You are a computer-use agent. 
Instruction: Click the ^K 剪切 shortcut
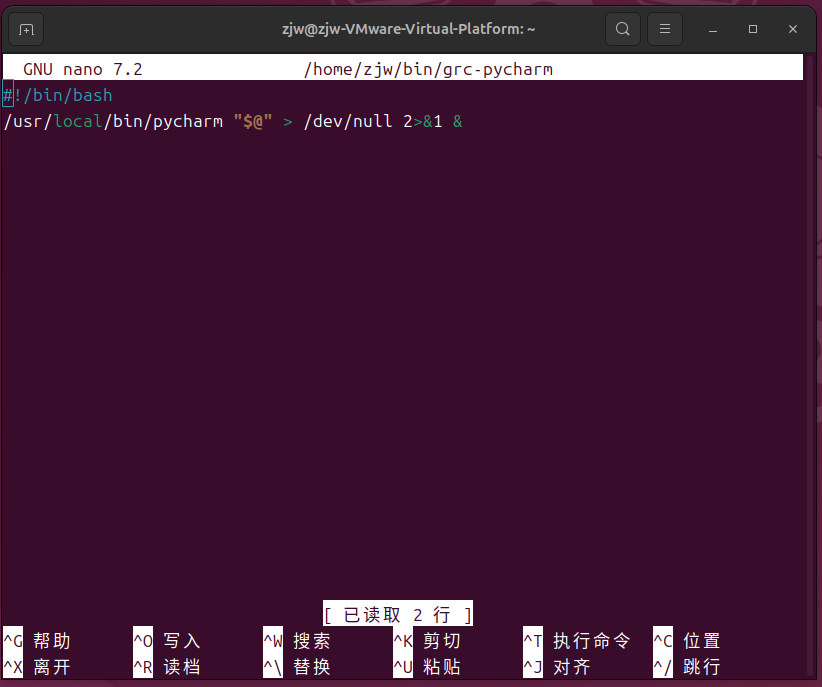click(x=427, y=641)
